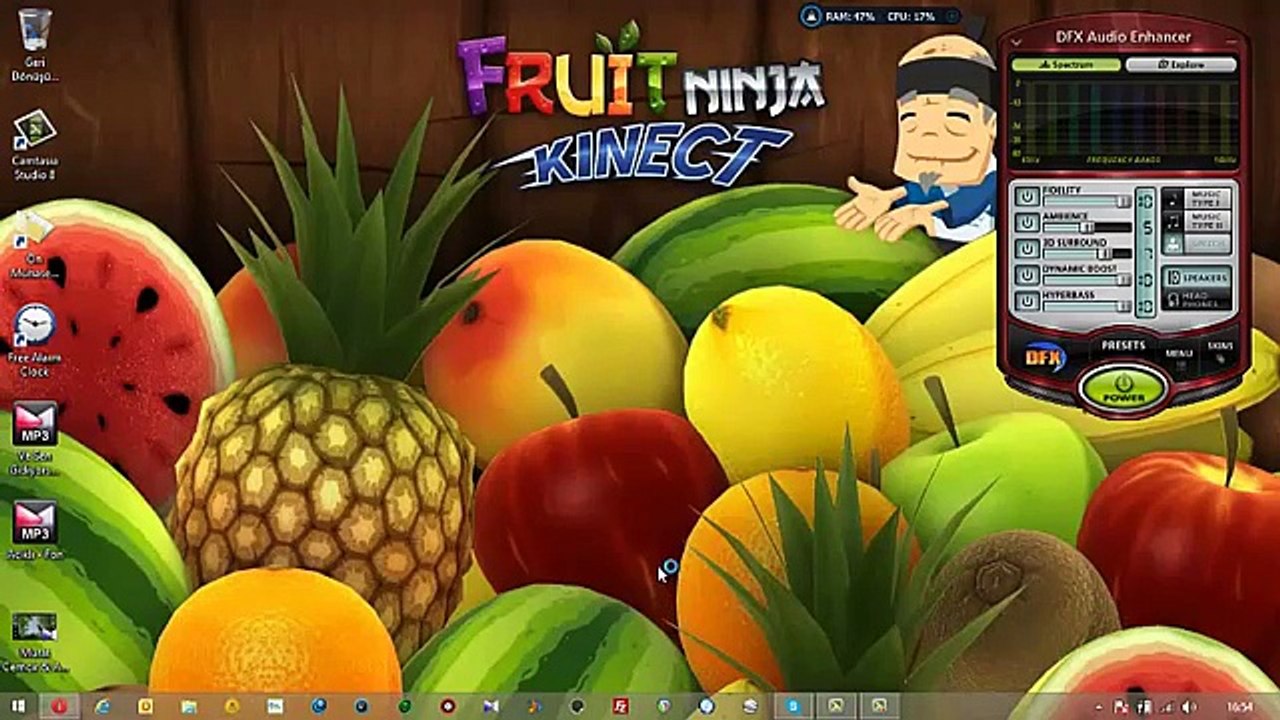The width and height of the screenshot is (1280, 720).
Task: Click the DFX logo
Action: (x=1046, y=357)
